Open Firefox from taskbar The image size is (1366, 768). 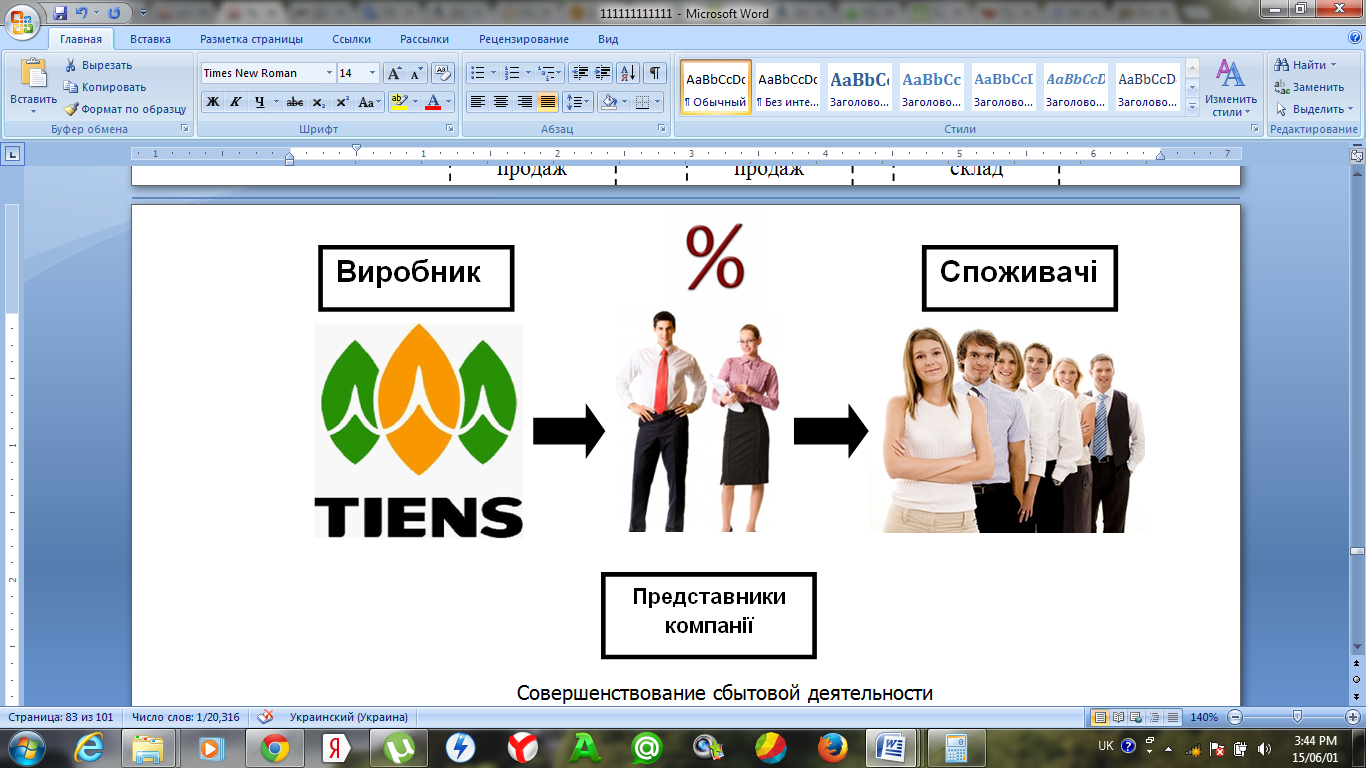831,747
